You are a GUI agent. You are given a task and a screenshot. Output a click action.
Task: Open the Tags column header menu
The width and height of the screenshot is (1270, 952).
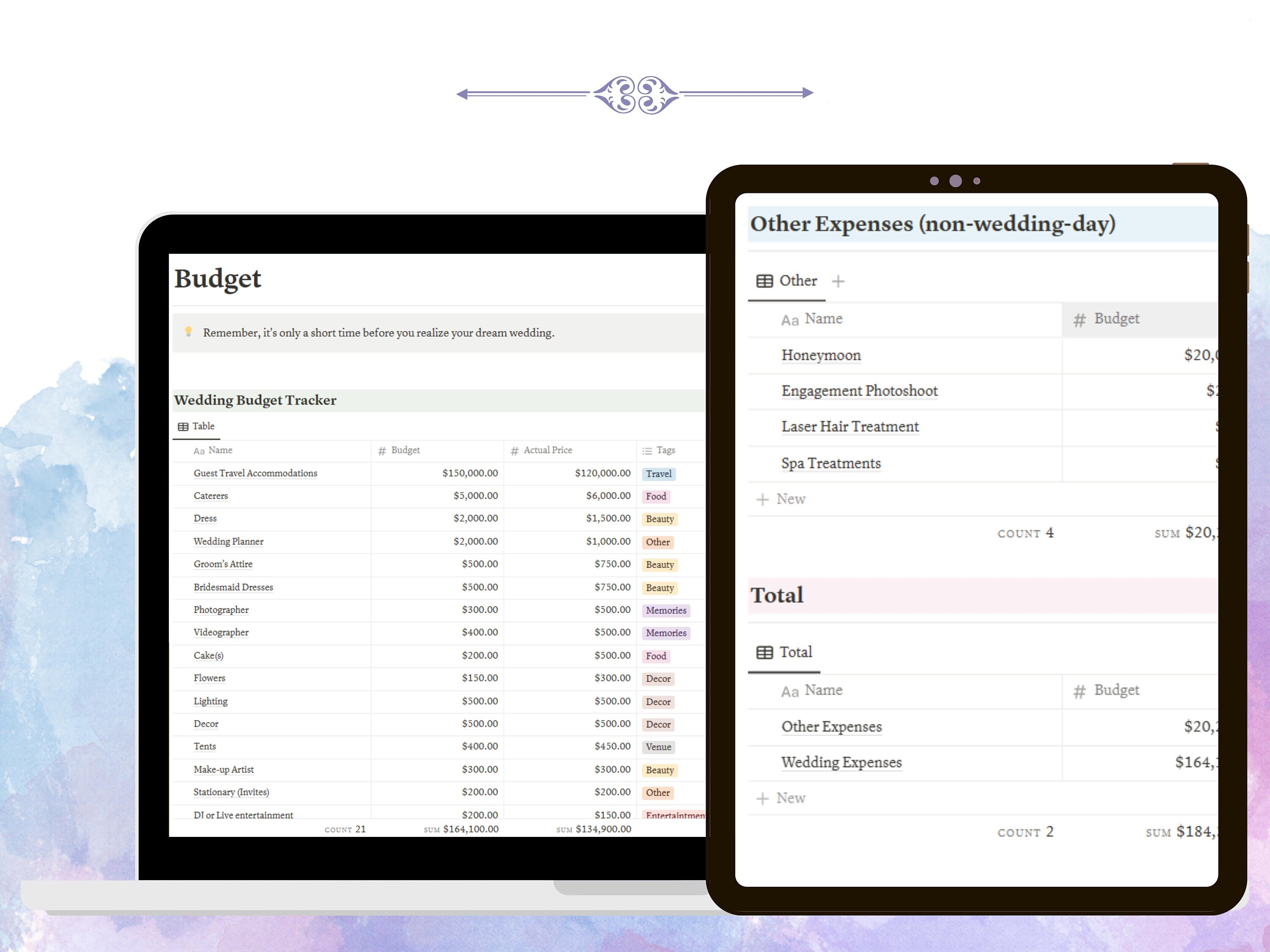pos(671,451)
